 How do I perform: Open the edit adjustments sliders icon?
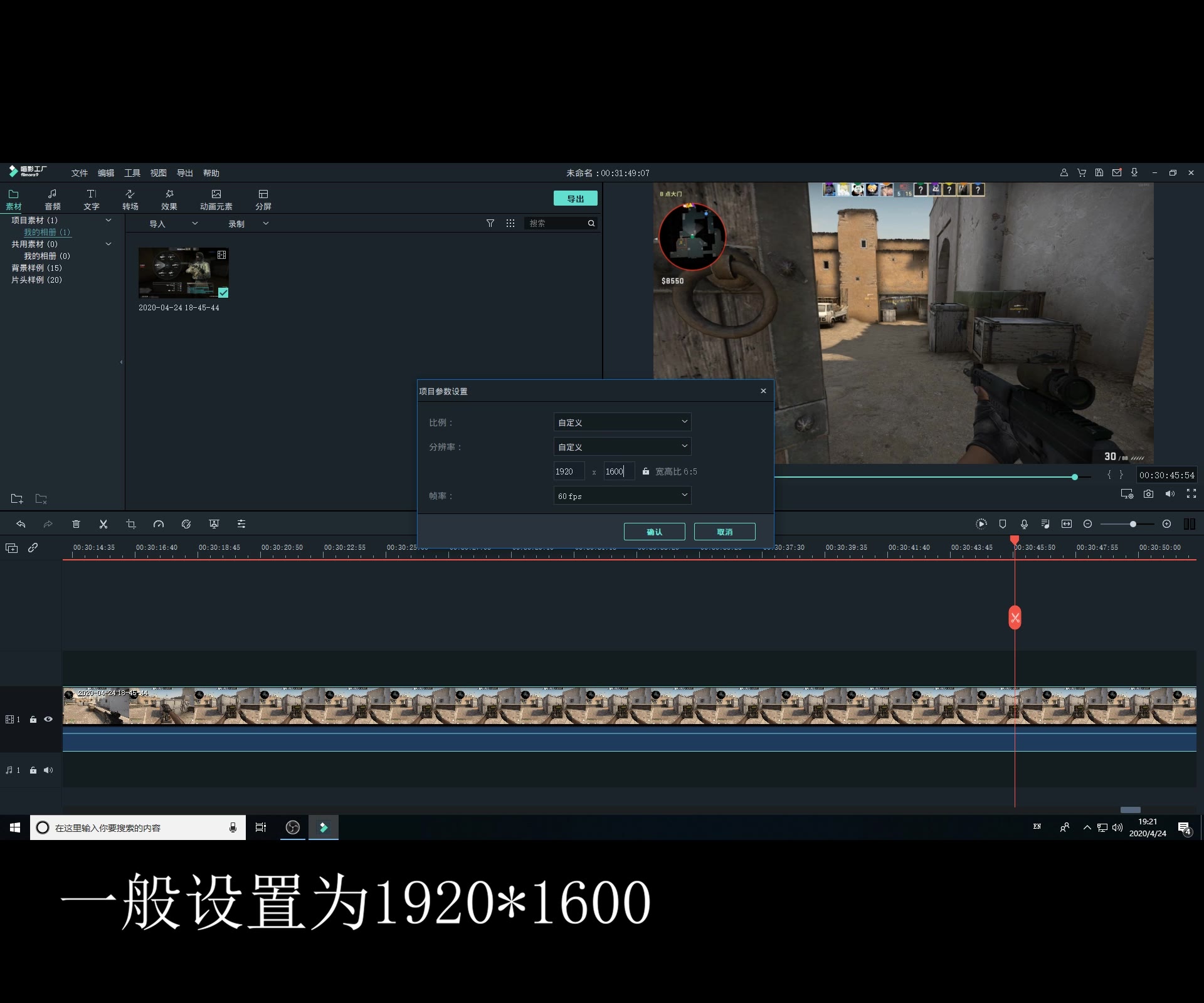(241, 524)
